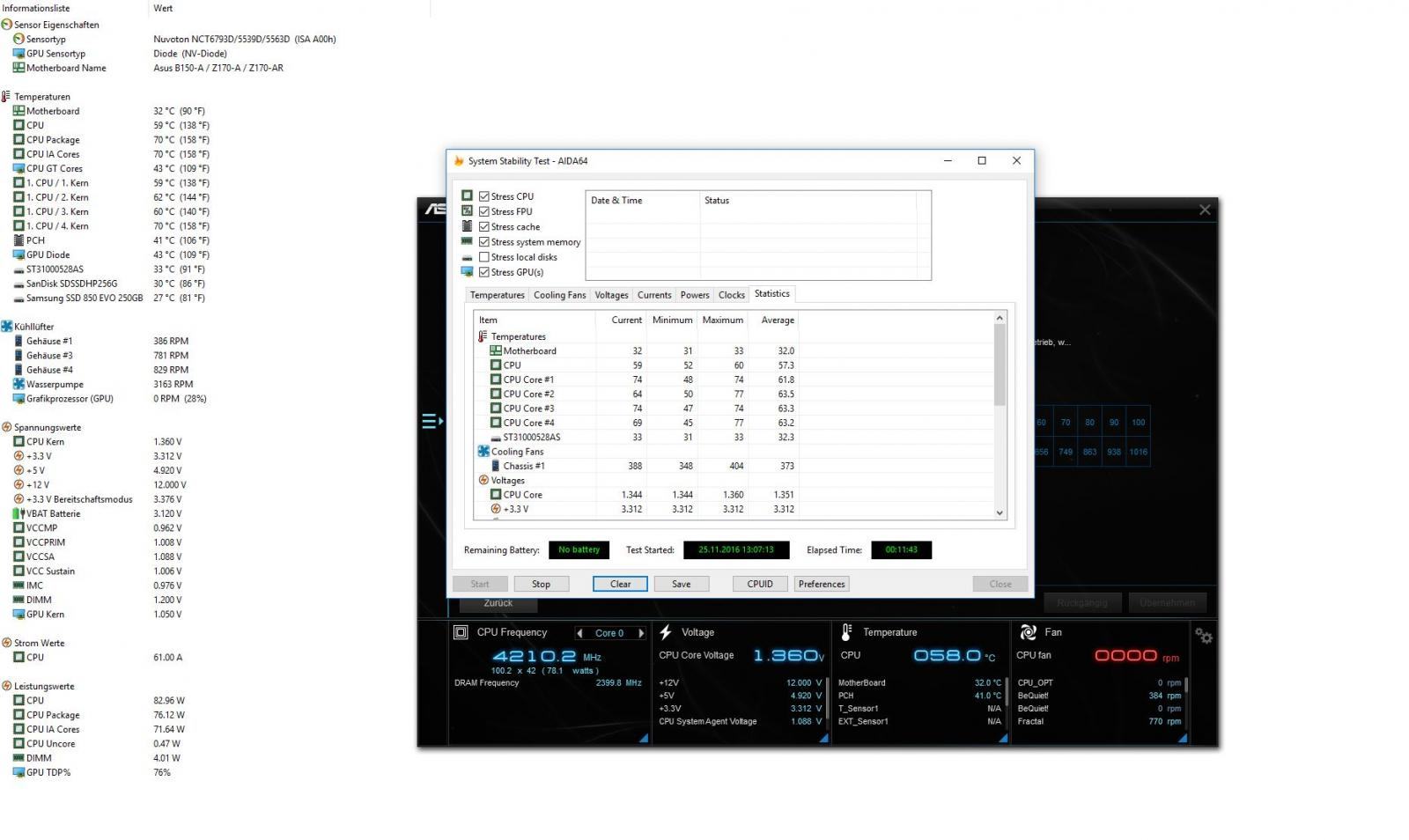Select next core in CPU Frequency panel
The height and width of the screenshot is (840, 1409).
(641, 633)
